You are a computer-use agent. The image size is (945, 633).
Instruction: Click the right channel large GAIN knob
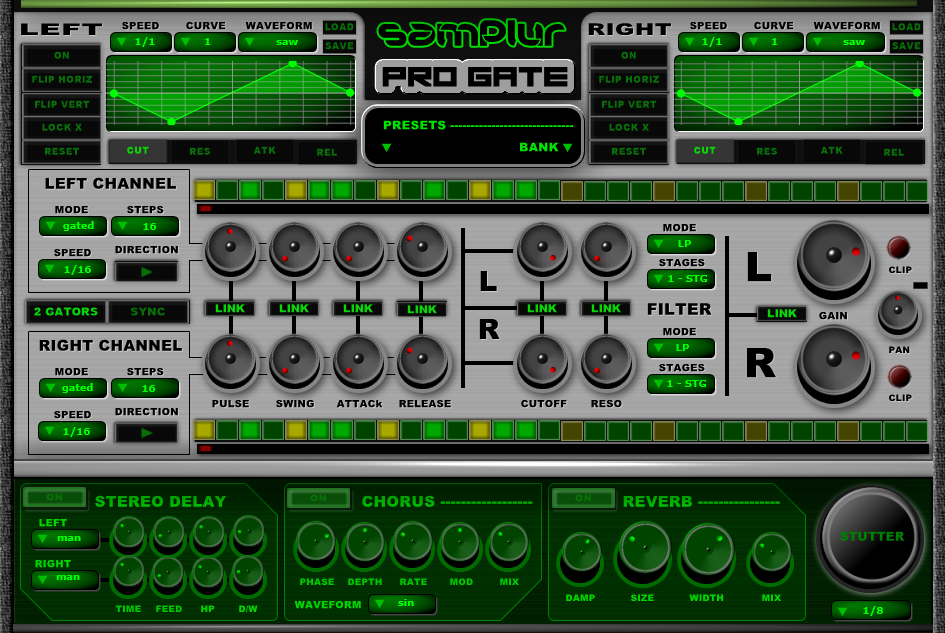(834, 362)
